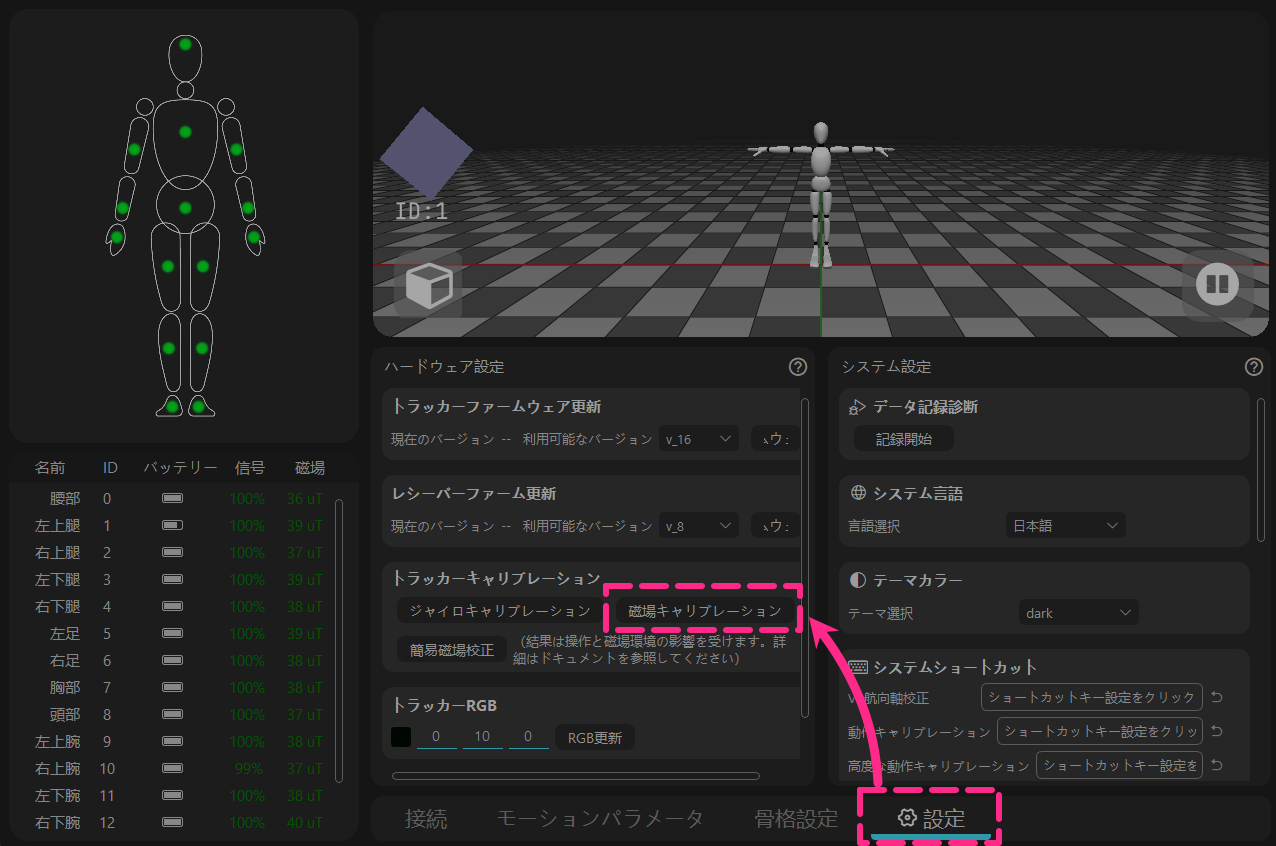Pause the 3D preview
The width and height of the screenshot is (1276, 846).
1217,286
